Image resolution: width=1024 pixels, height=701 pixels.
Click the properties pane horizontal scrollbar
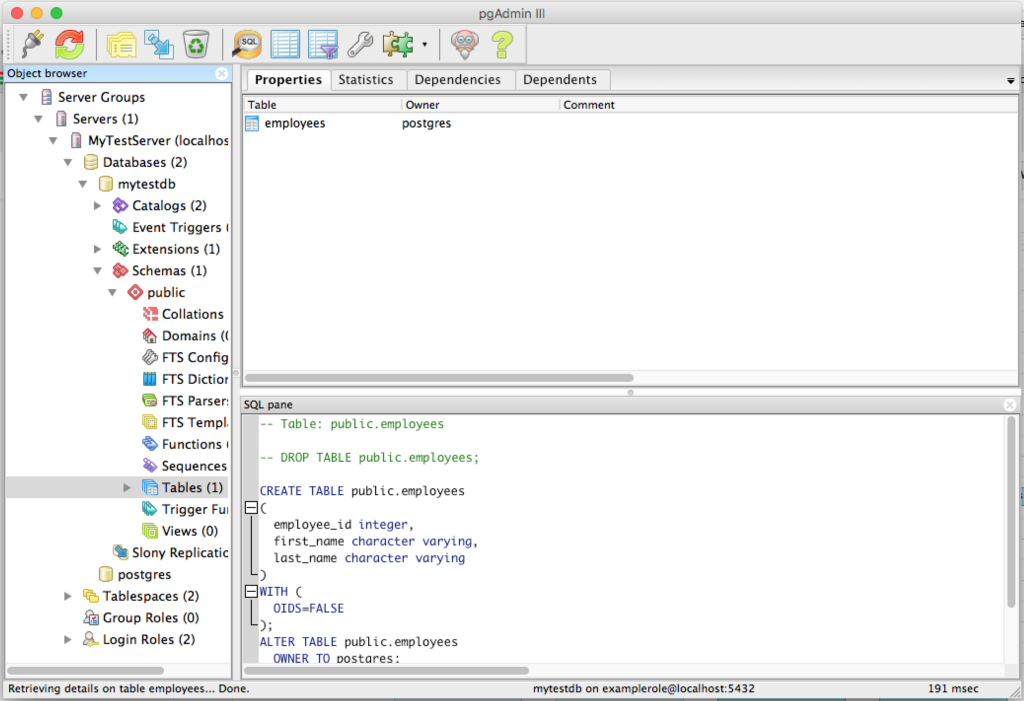pyautogui.click(x=439, y=378)
